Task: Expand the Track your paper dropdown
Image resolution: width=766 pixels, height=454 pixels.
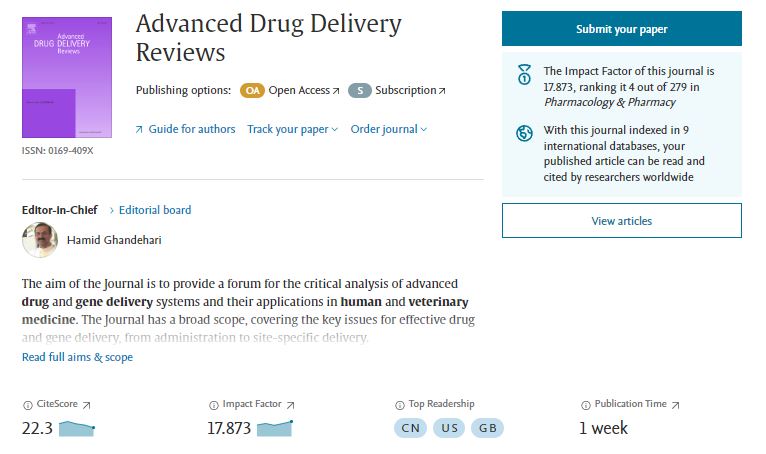Action: 292,130
